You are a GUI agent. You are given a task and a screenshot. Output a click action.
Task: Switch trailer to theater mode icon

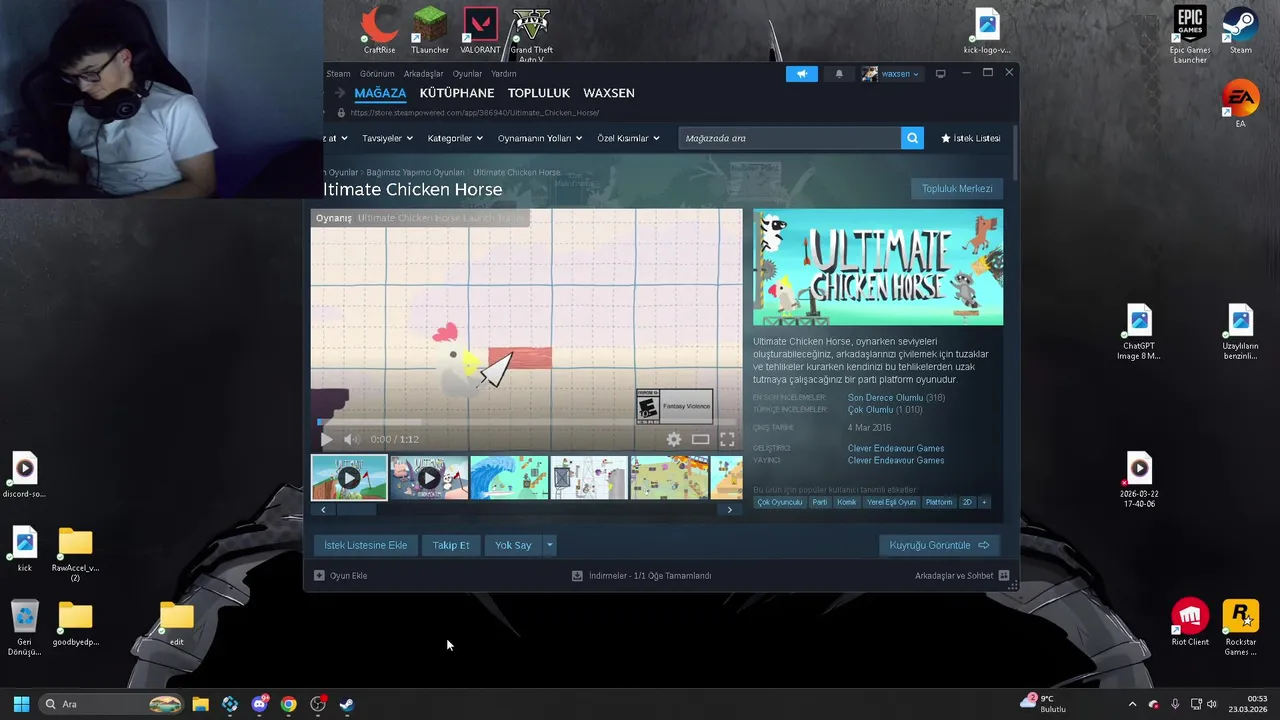coord(701,439)
